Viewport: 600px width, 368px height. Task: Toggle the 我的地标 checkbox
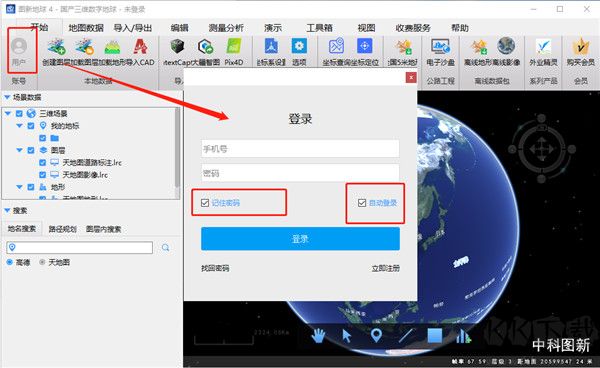pos(31,126)
